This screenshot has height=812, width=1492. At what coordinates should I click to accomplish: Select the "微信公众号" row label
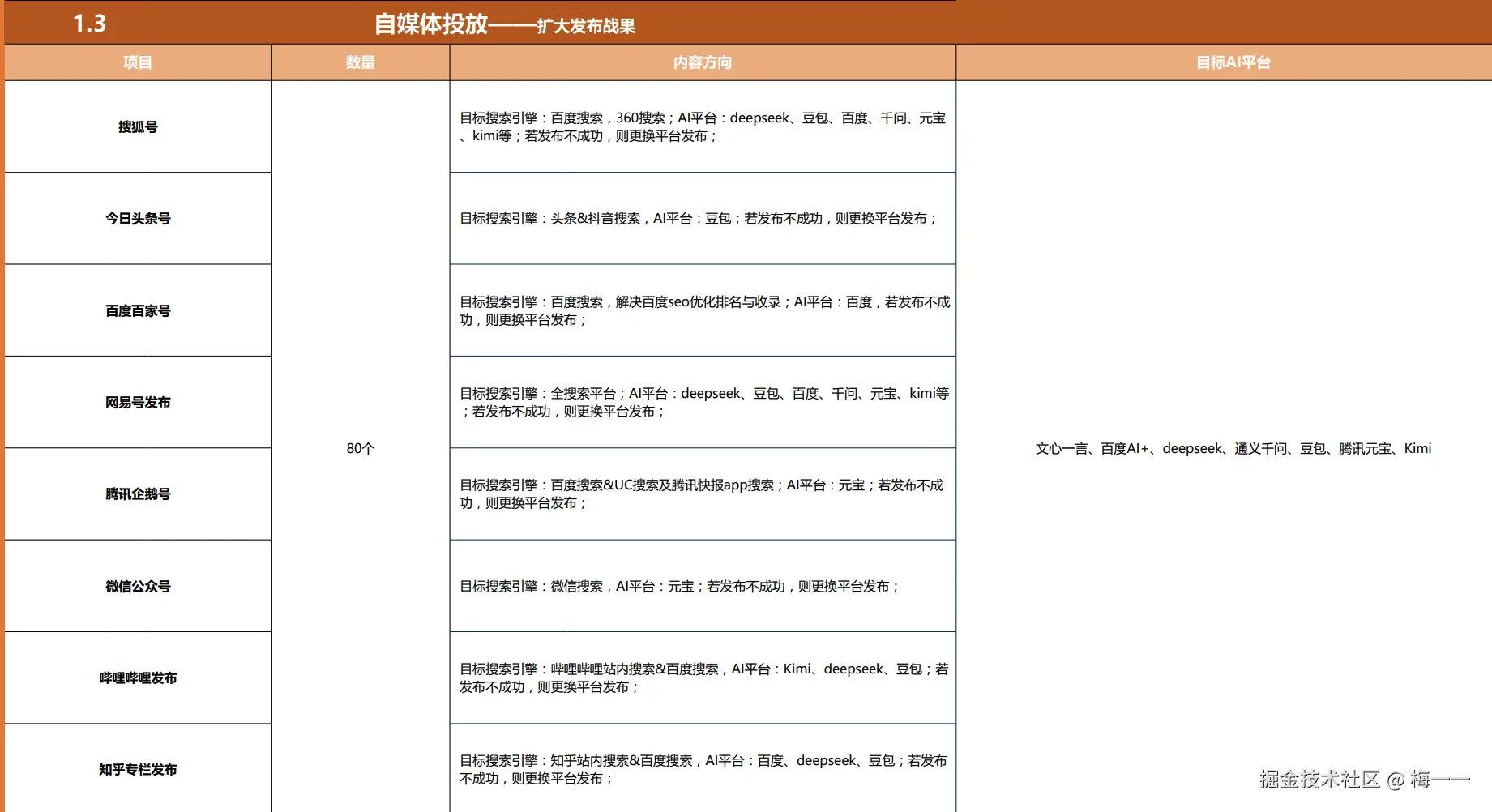137,586
